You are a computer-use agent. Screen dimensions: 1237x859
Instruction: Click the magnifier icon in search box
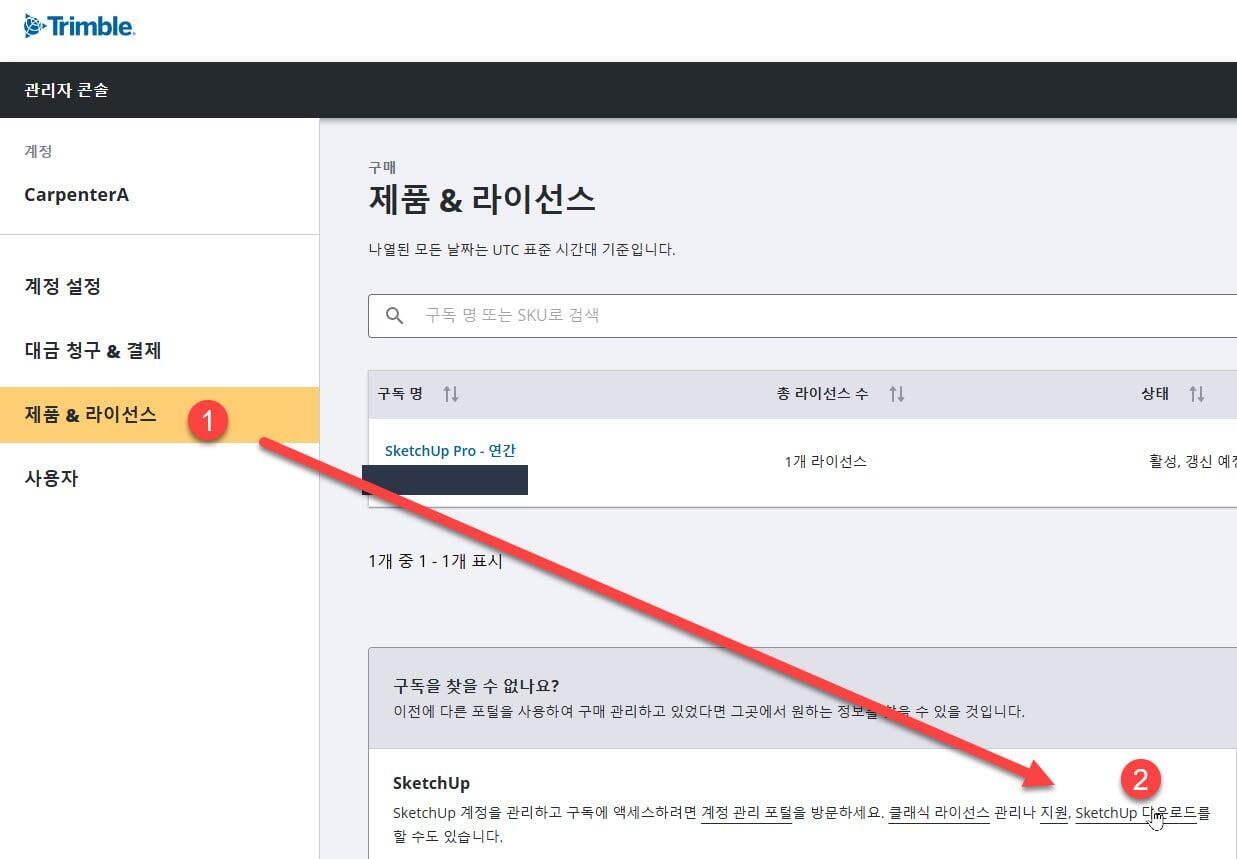(x=395, y=315)
